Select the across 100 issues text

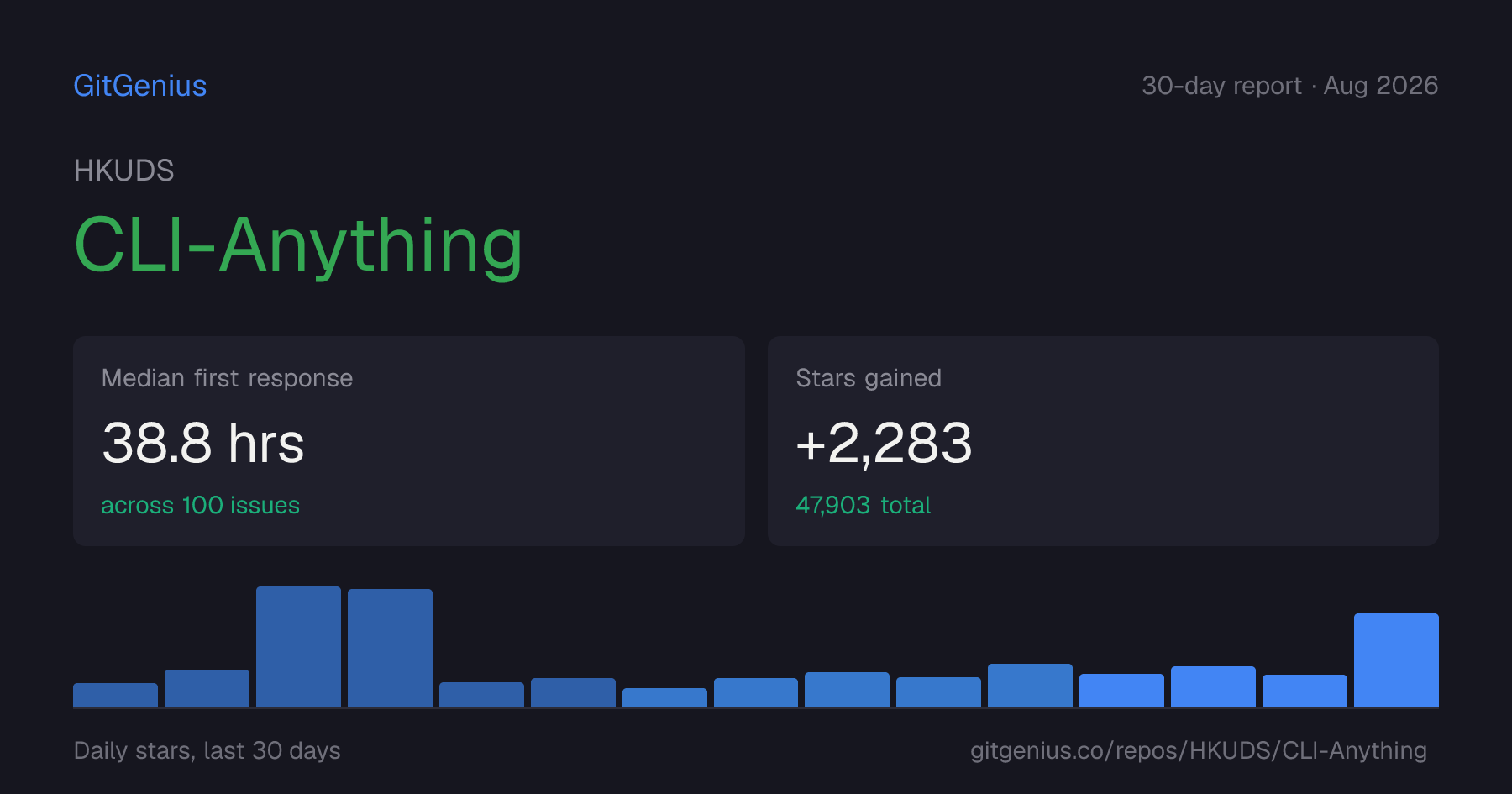[x=200, y=505]
